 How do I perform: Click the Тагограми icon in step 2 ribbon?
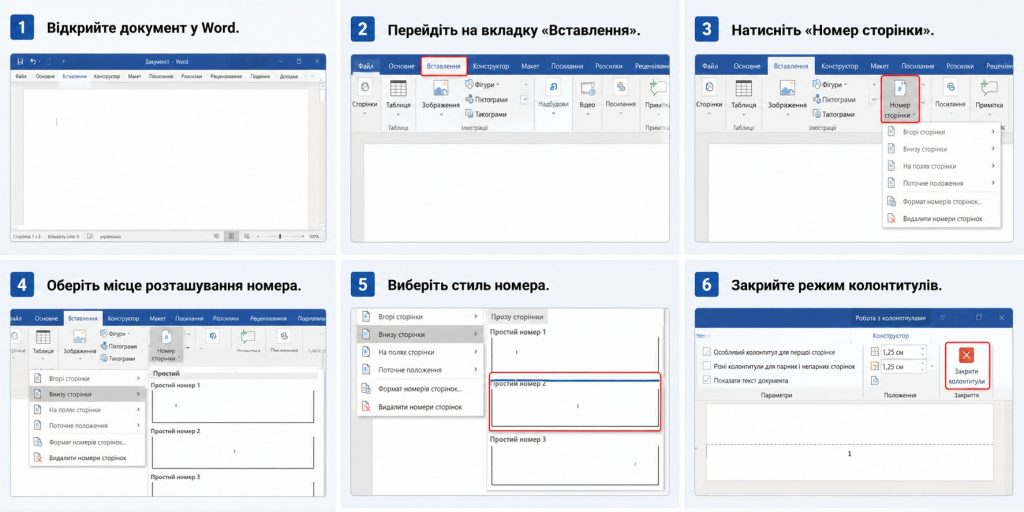click(469, 114)
